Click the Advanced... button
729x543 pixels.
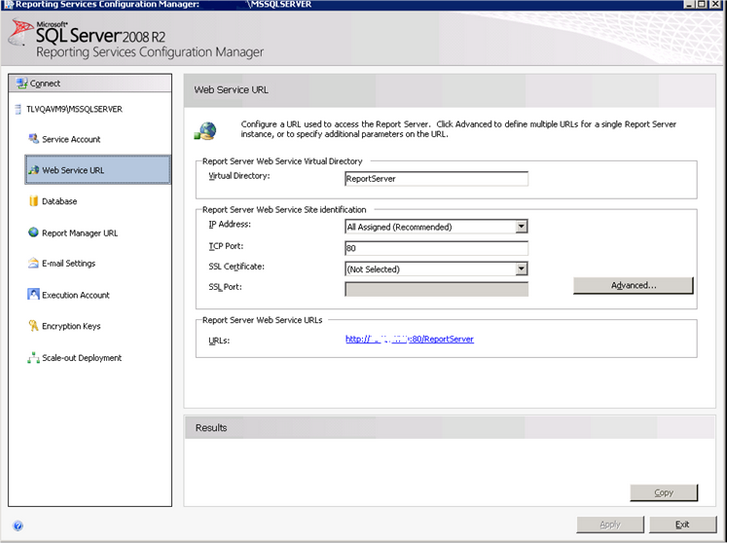coord(633,285)
